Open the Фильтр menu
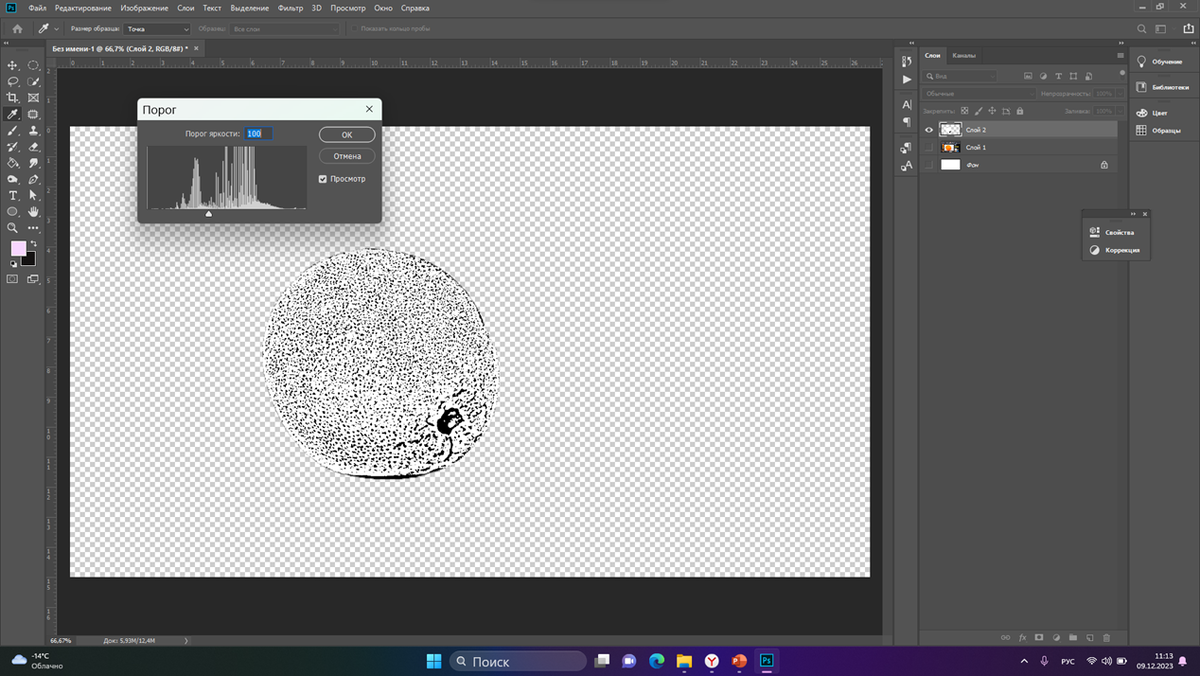This screenshot has height=676, width=1200. (290, 7)
